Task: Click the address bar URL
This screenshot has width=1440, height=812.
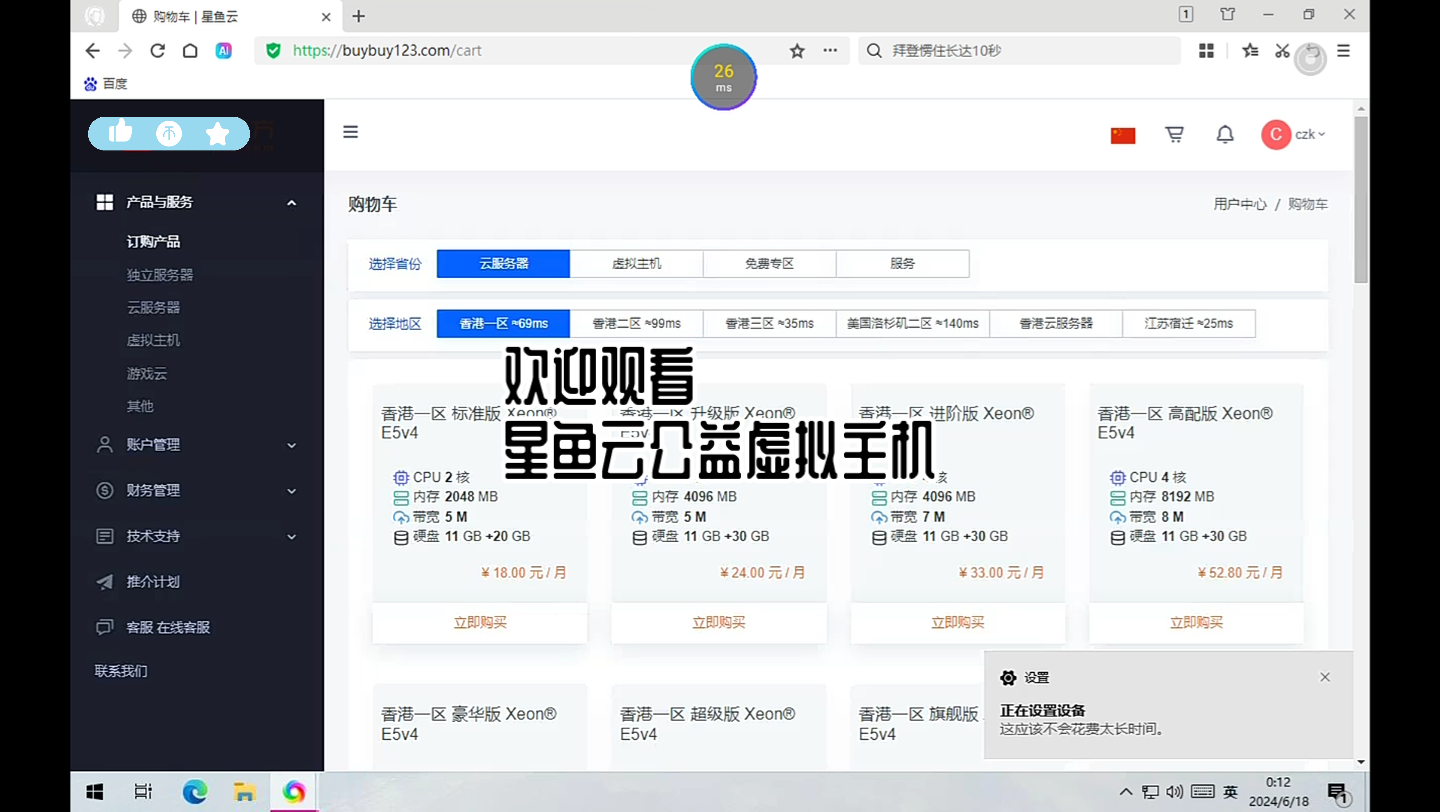Action: [387, 51]
